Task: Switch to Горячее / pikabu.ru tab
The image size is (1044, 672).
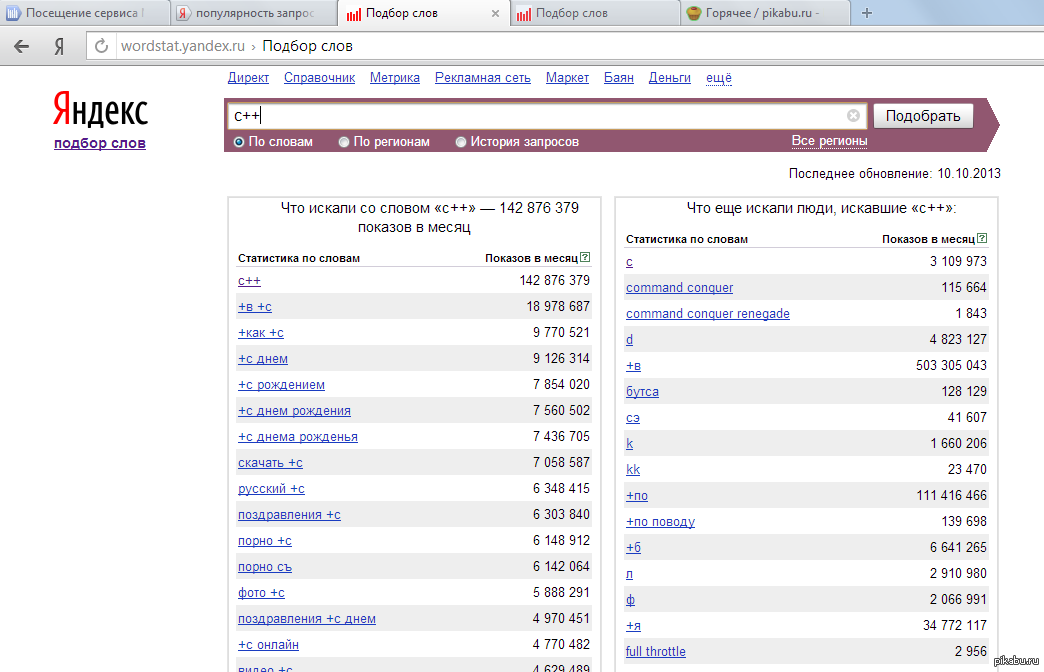Action: point(766,13)
